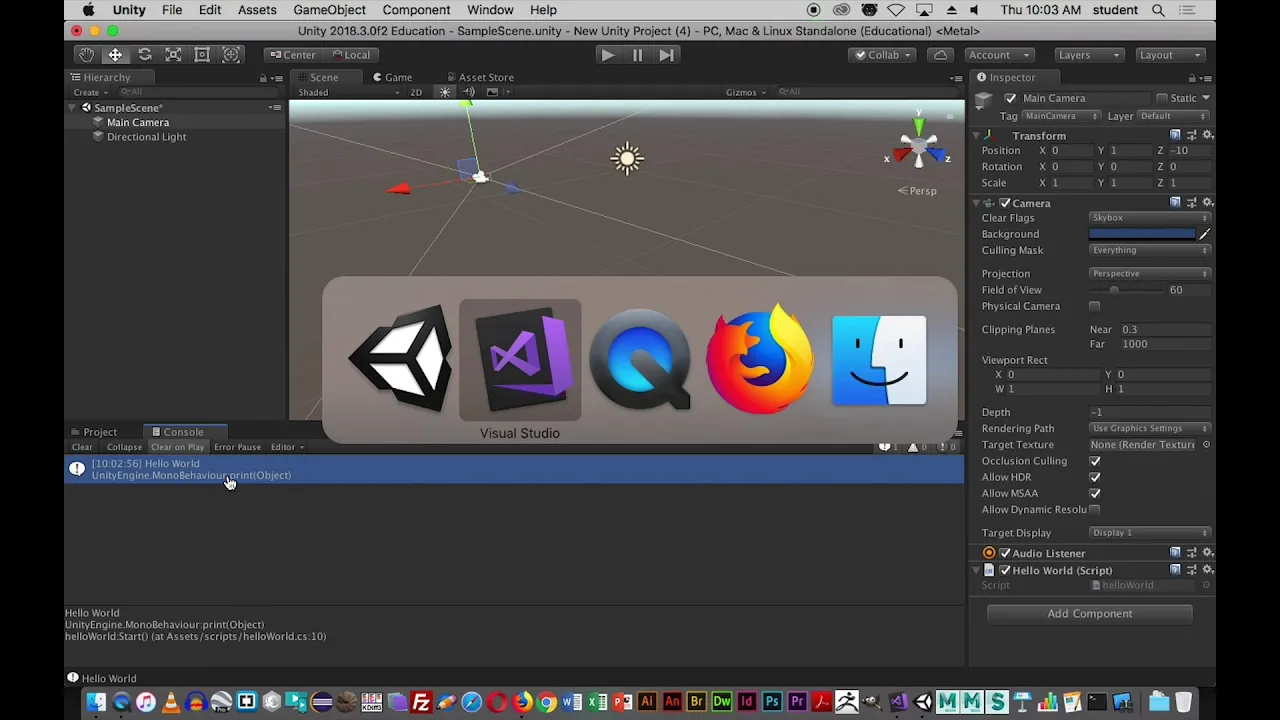Open Transform component help icon
This screenshot has height=720, width=1280.
click(x=1175, y=135)
